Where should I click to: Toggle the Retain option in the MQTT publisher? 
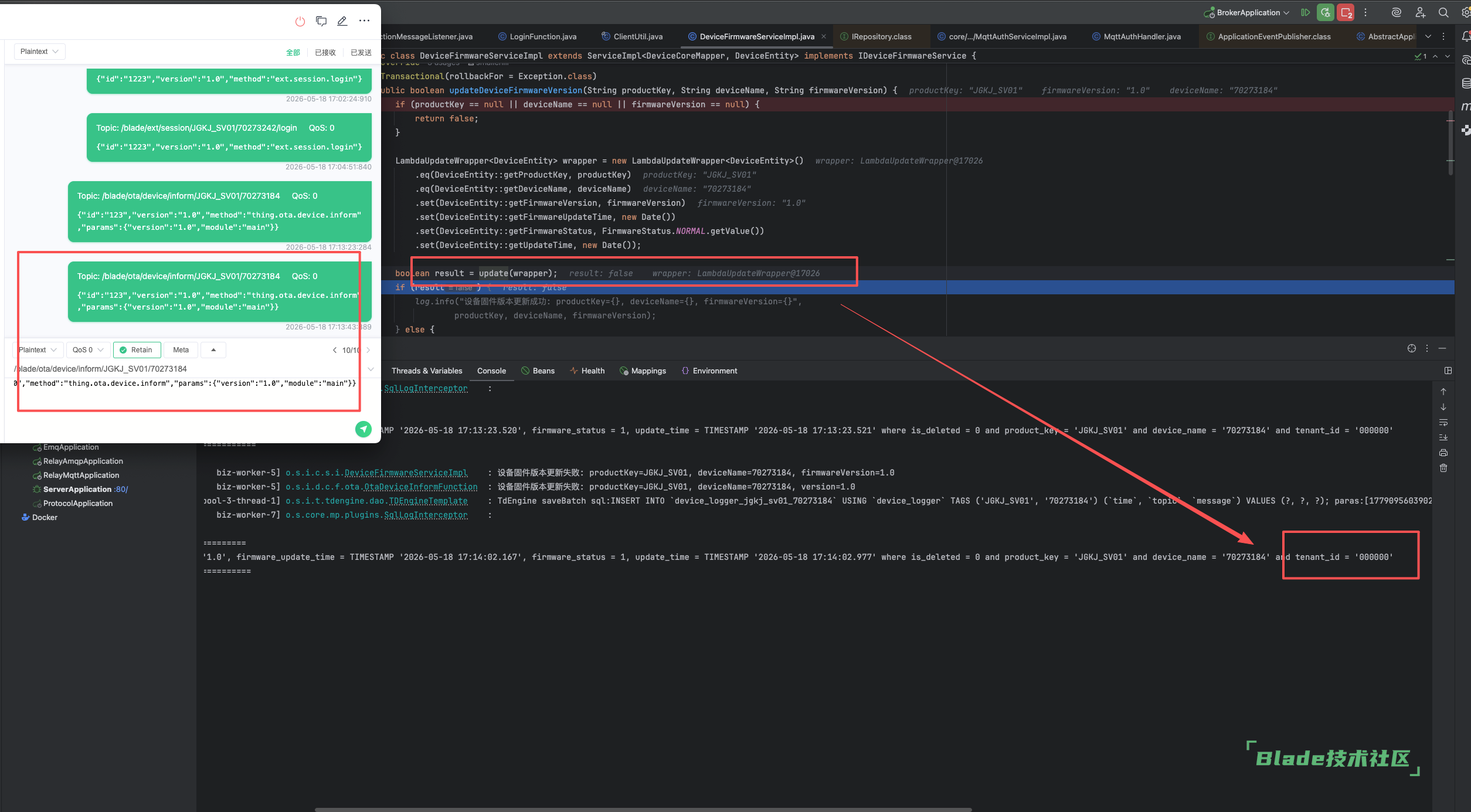pyautogui.click(x=137, y=350)
